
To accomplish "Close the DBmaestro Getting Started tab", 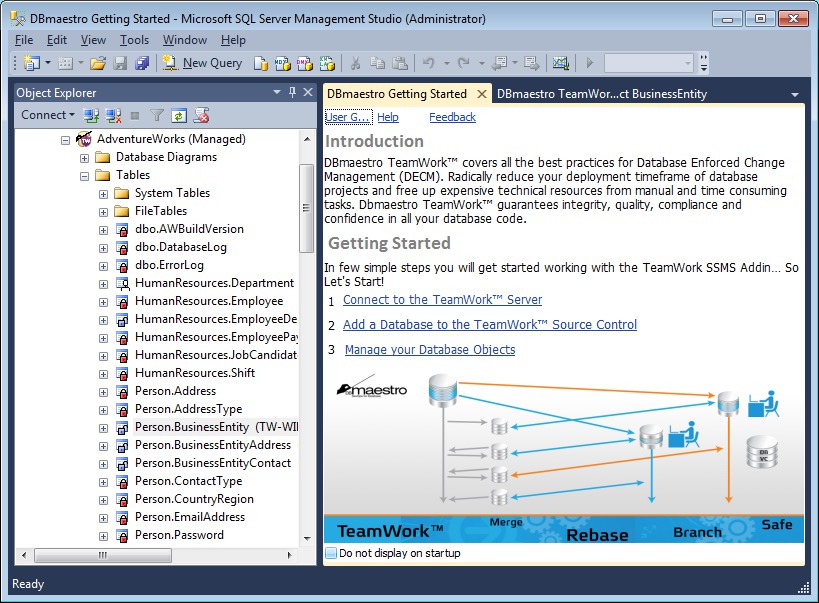I will click(482, 94).
